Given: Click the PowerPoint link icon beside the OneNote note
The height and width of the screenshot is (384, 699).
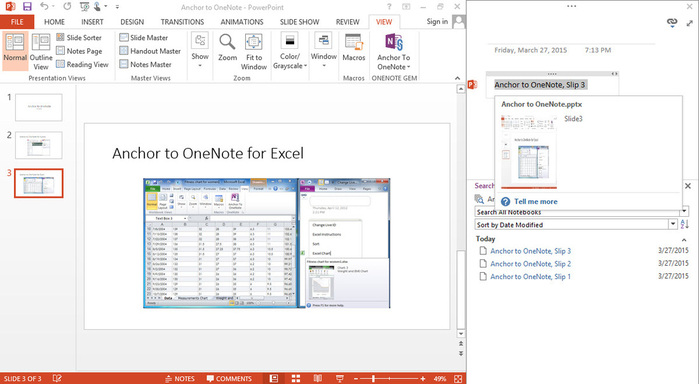Looking at the screenshot, I should 472,84.
